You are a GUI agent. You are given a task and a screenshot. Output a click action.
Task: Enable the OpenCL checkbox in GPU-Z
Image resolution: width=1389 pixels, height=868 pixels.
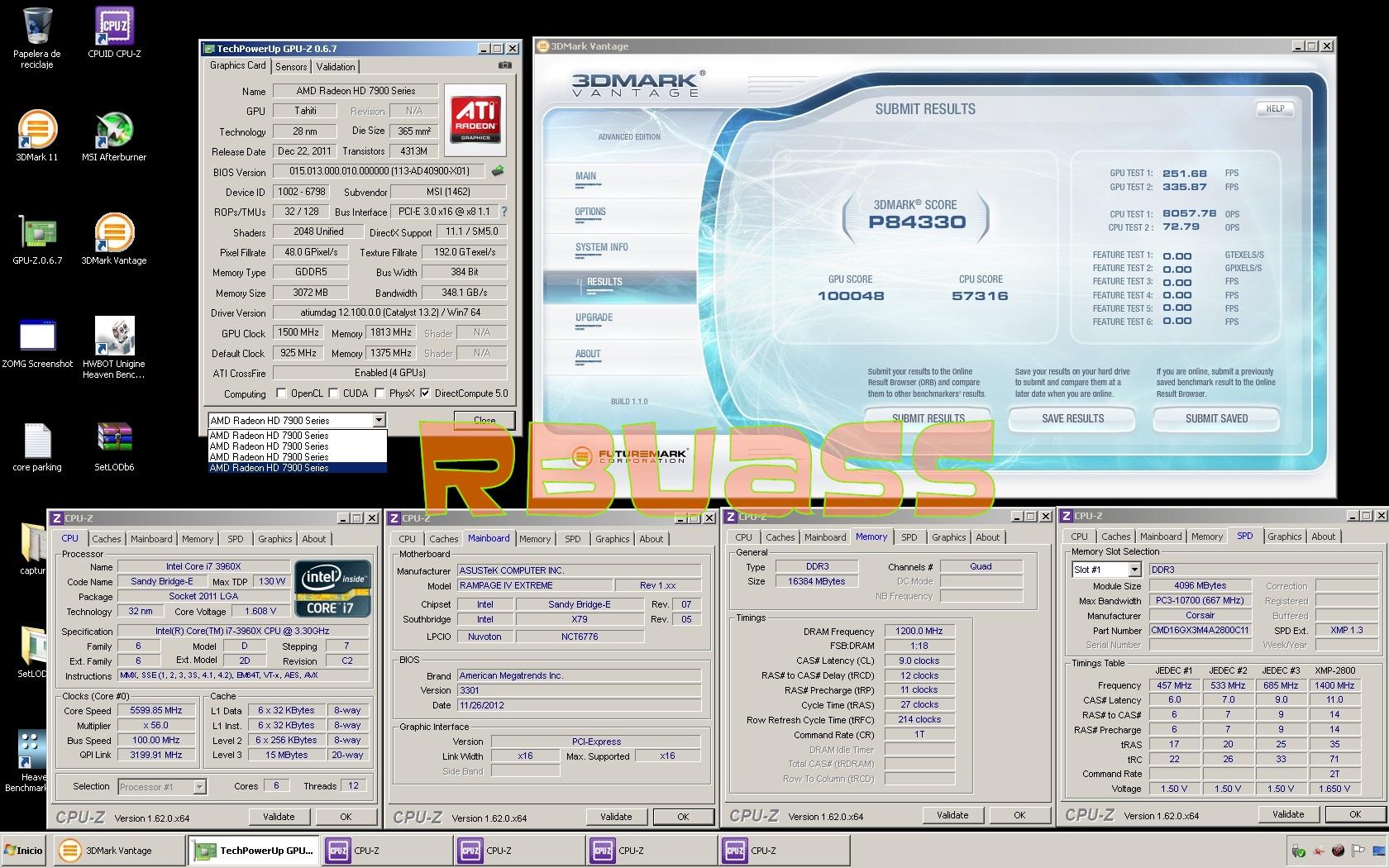pos(281,393)
